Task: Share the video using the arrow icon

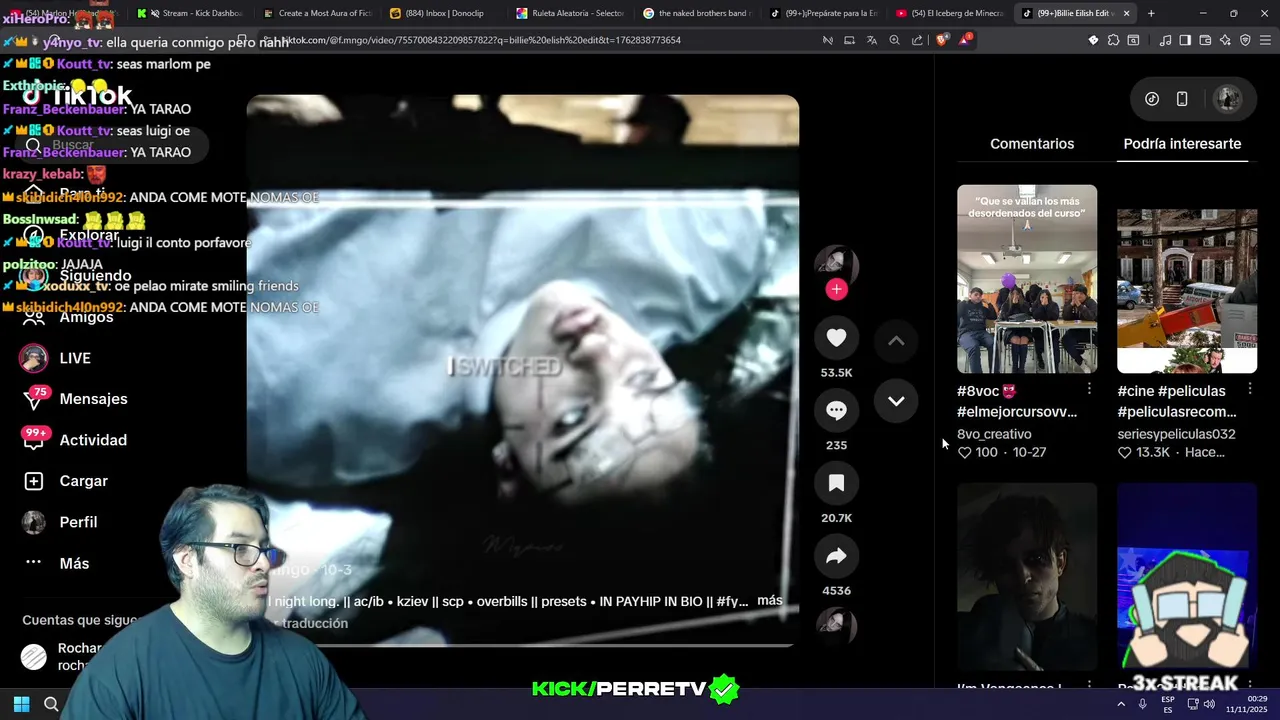Action: point(836,556)
